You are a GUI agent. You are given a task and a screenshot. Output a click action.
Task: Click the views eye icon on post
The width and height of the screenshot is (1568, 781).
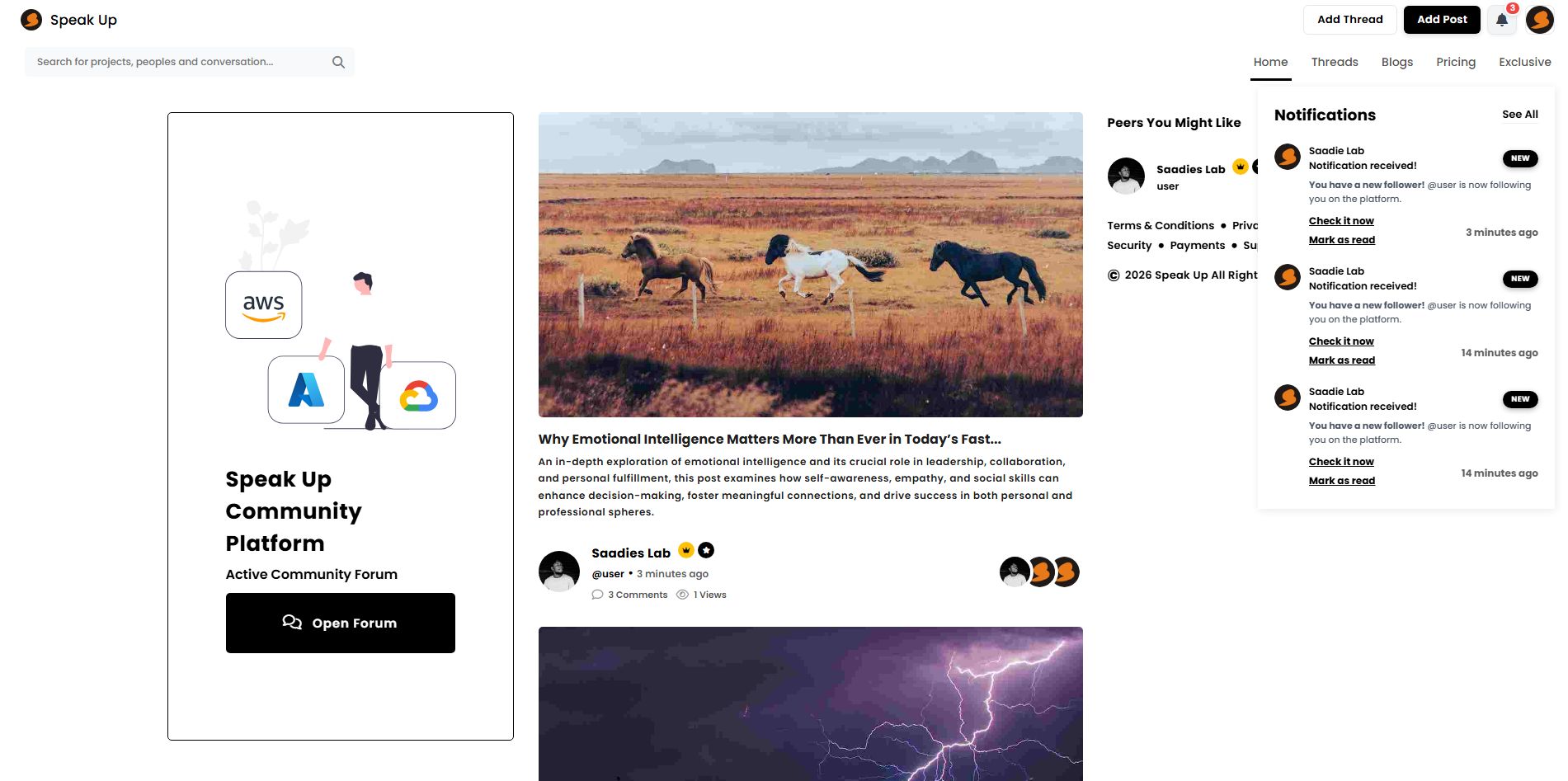click(x=682, y=595)
